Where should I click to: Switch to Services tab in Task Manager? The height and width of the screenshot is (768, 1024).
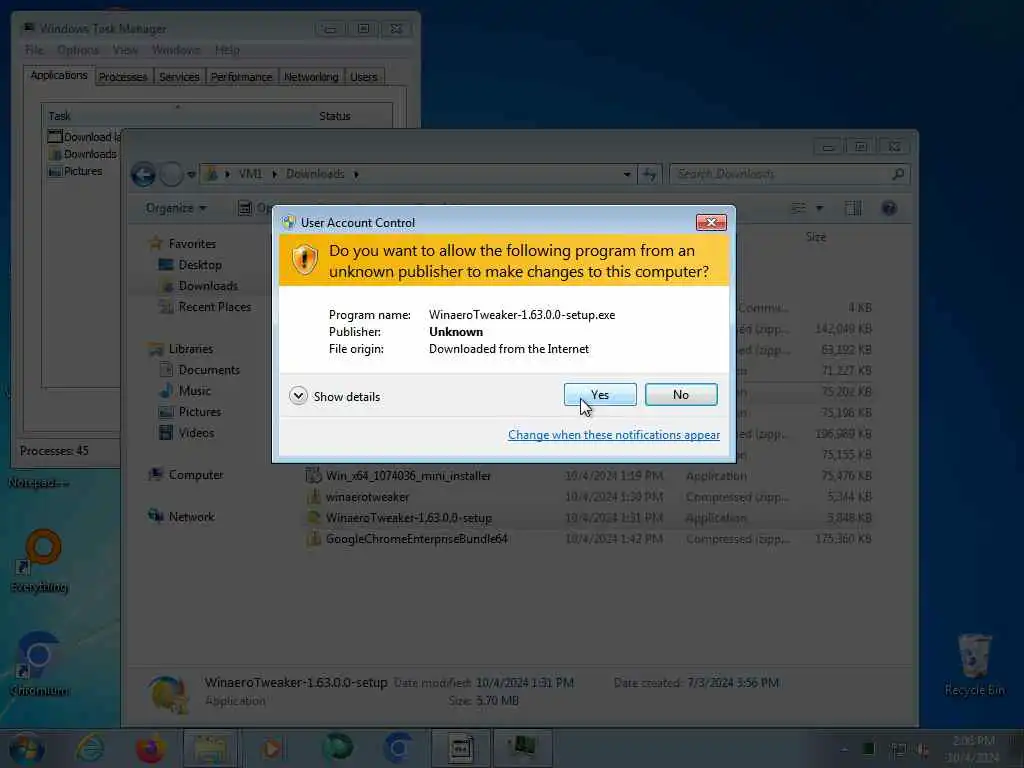tap(179, 77)
